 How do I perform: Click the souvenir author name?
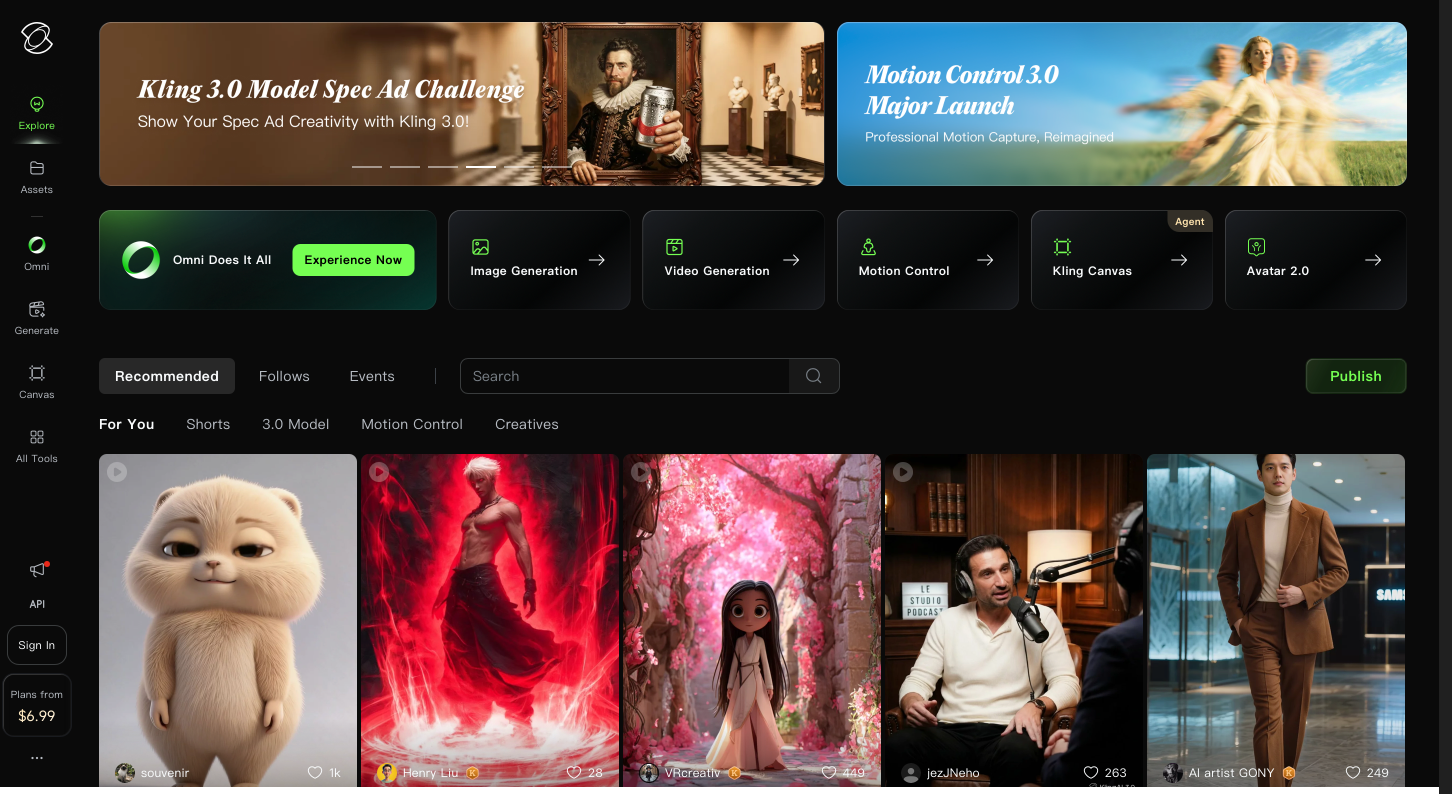click(165, 773)
